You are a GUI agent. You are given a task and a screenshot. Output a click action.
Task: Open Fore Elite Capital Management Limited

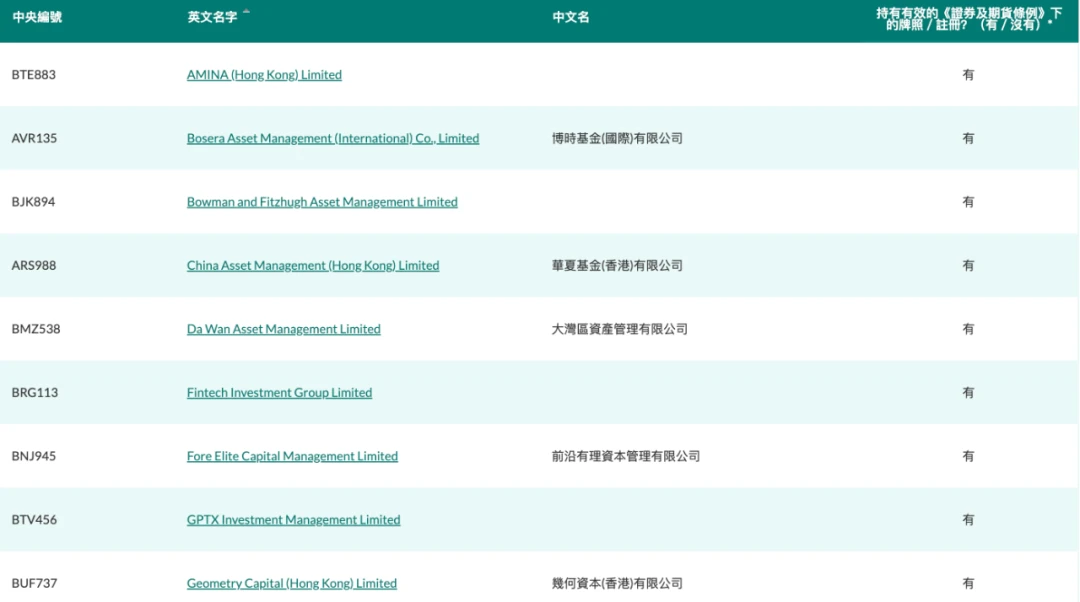pyautogui.click(x=292, y=456)
